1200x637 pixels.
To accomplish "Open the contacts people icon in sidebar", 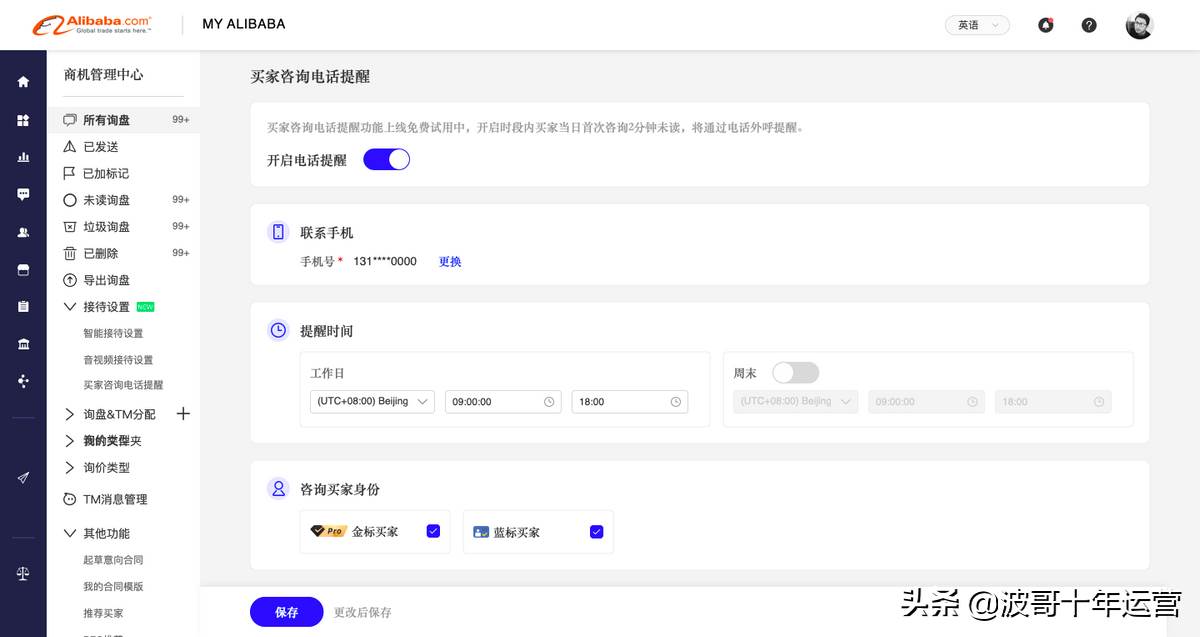I will 23,232.
